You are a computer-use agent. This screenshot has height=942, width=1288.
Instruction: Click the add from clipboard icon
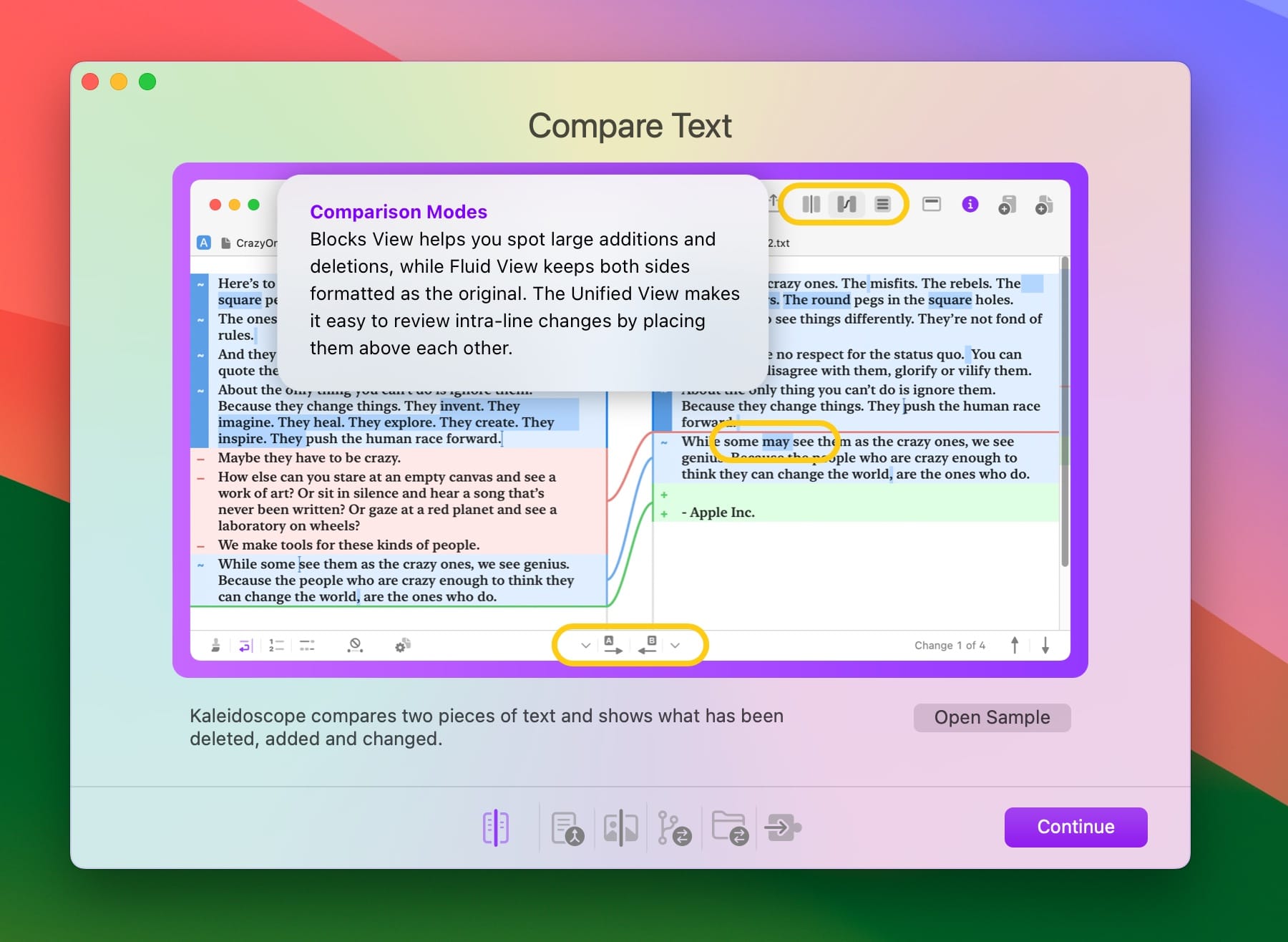point(1007,205)
